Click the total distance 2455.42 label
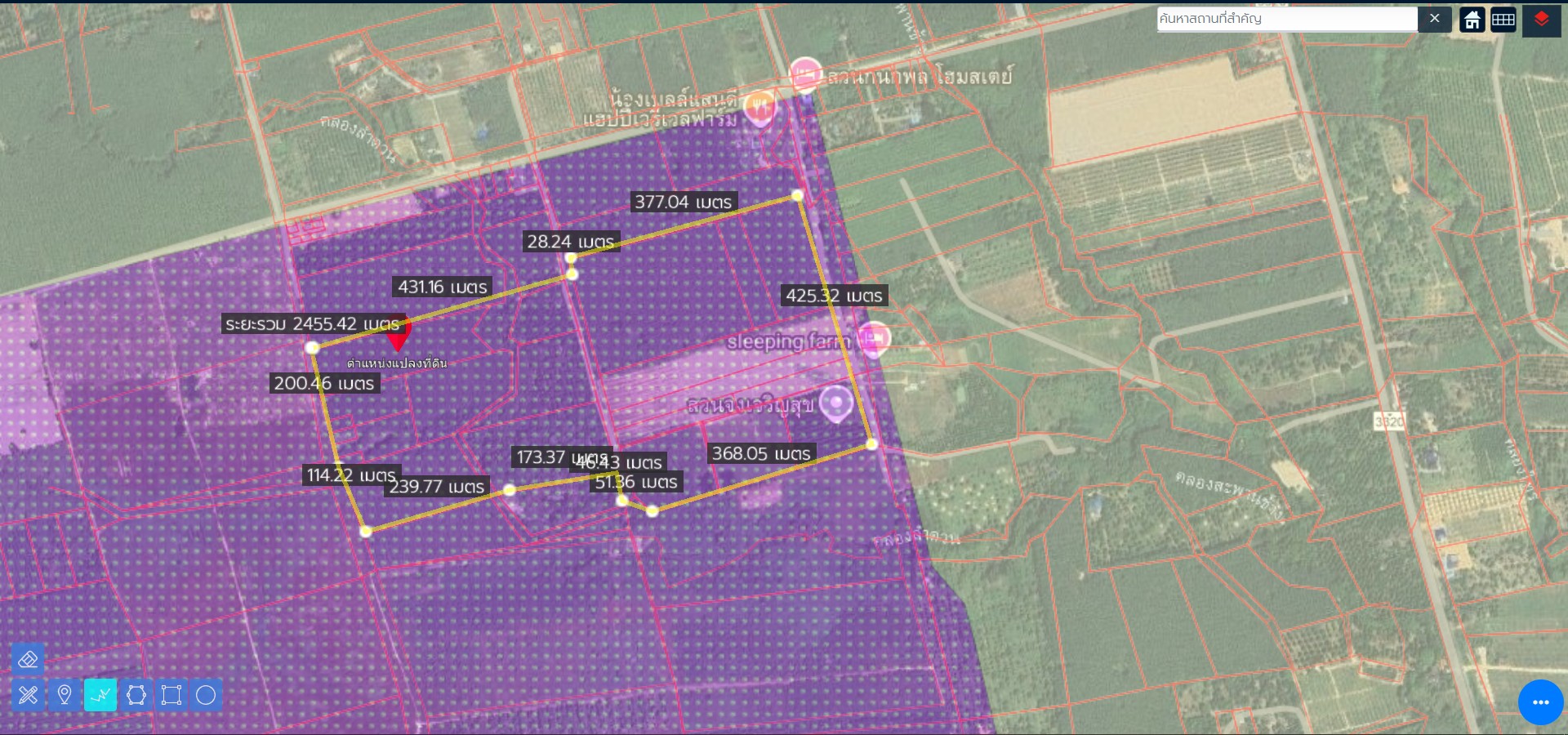The image size is (1568, 735). (x=313, y=324)
